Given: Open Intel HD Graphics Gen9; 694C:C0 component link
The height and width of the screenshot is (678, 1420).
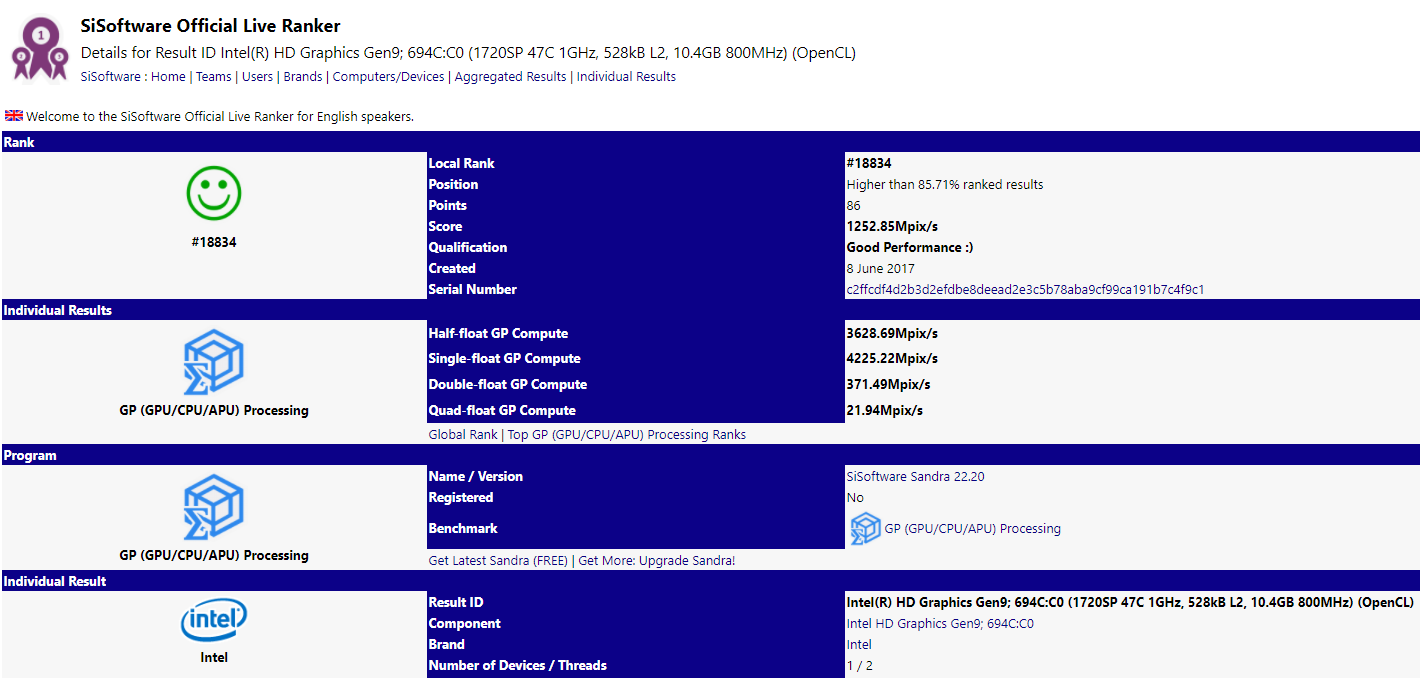Looking at the screenshot, I should coord(940,624).
